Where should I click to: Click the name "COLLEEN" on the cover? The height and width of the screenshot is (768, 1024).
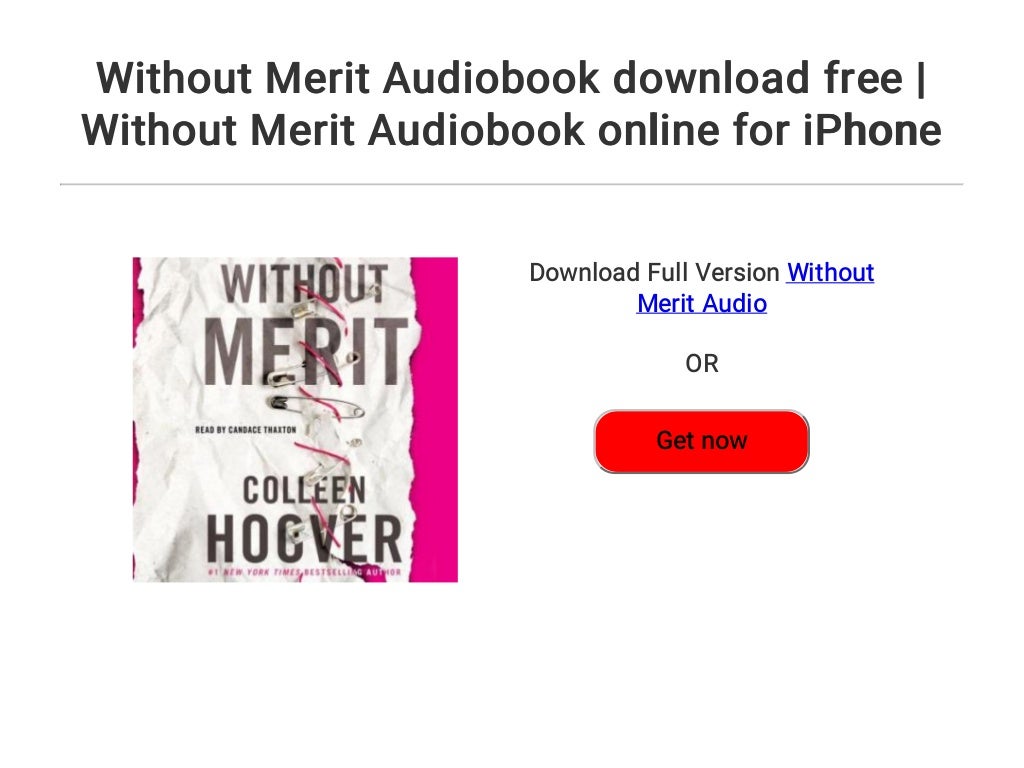coord(304,490)
